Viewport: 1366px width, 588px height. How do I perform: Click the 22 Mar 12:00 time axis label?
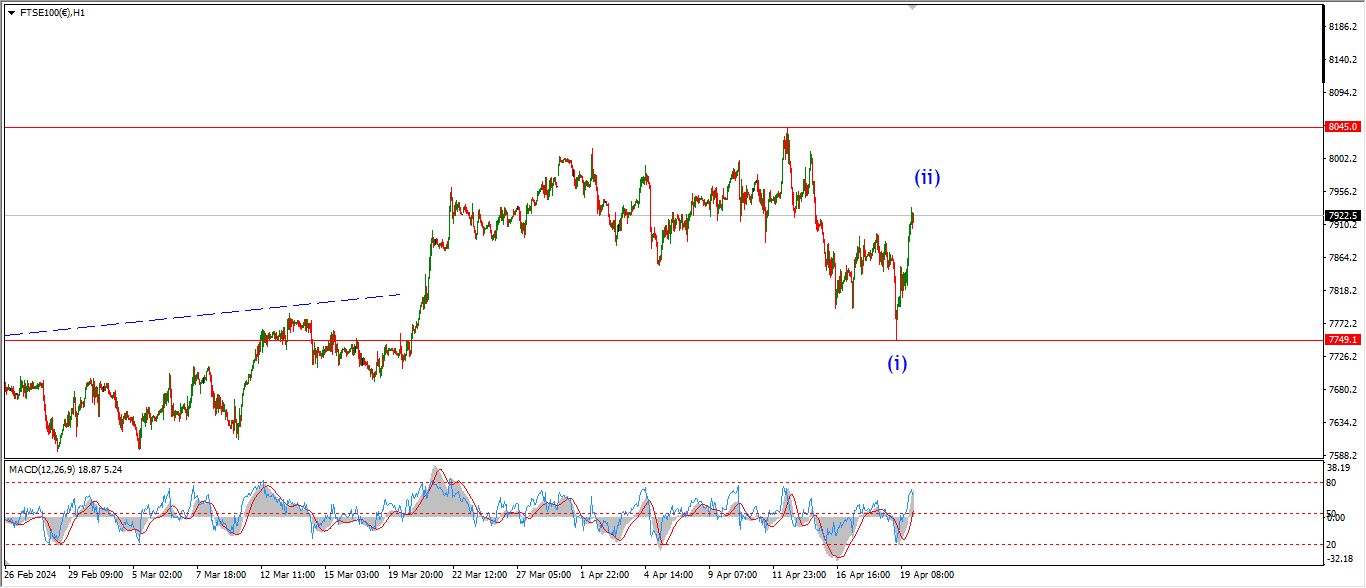479,576
